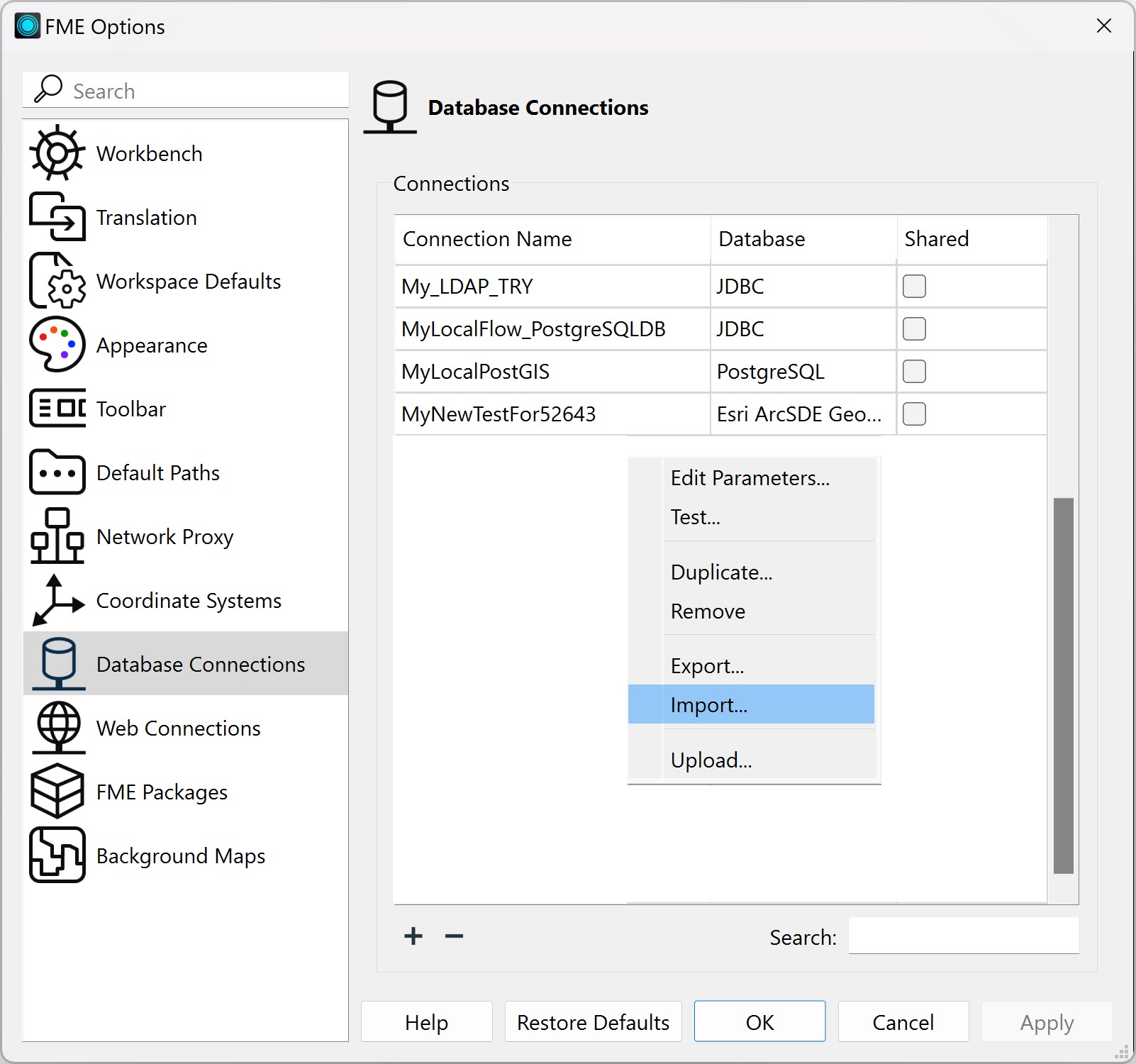Open the Workbench settings gear icon
This screenshot has height=1064, width=1136.
pos(57,153)
